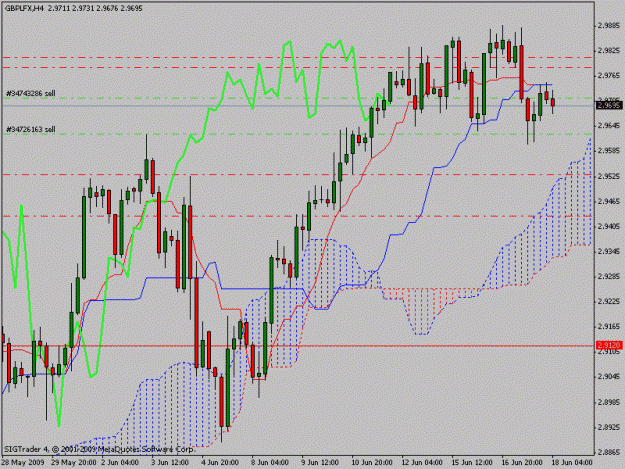Click the 2.9225 price axis label
This screenshot has width=625, height=469.
pyautogui.click(x=609, y=302)
